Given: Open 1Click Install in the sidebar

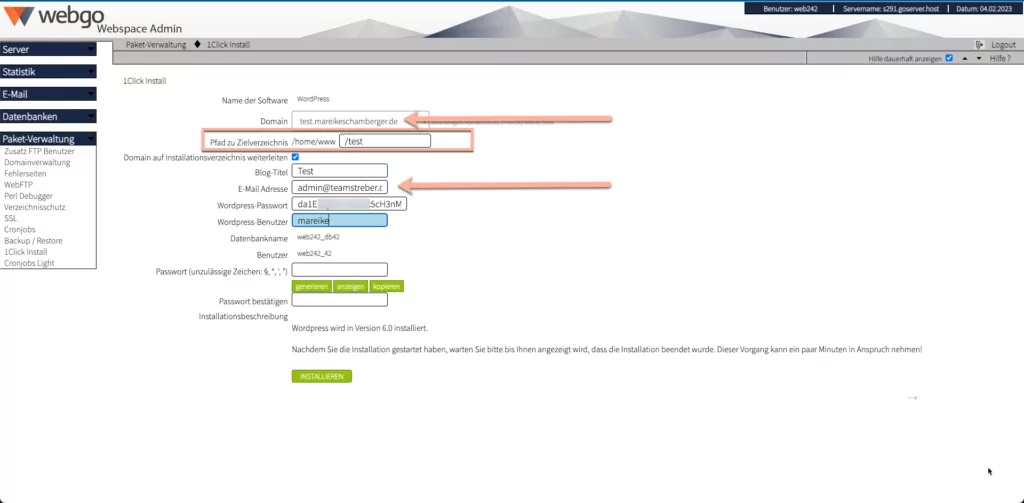Looking at the screenshot, I should 25,252.
